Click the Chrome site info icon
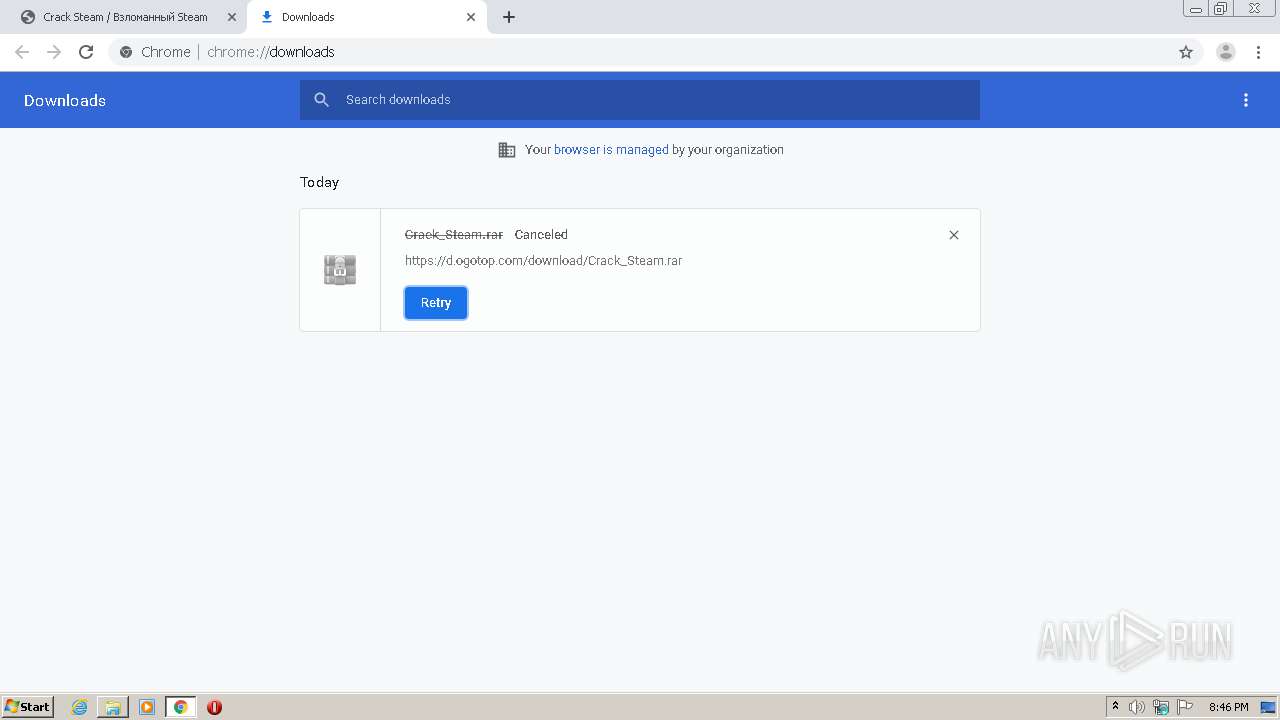Image resolution: width=1280 pixels, height=720 pixels. [126, 52]
